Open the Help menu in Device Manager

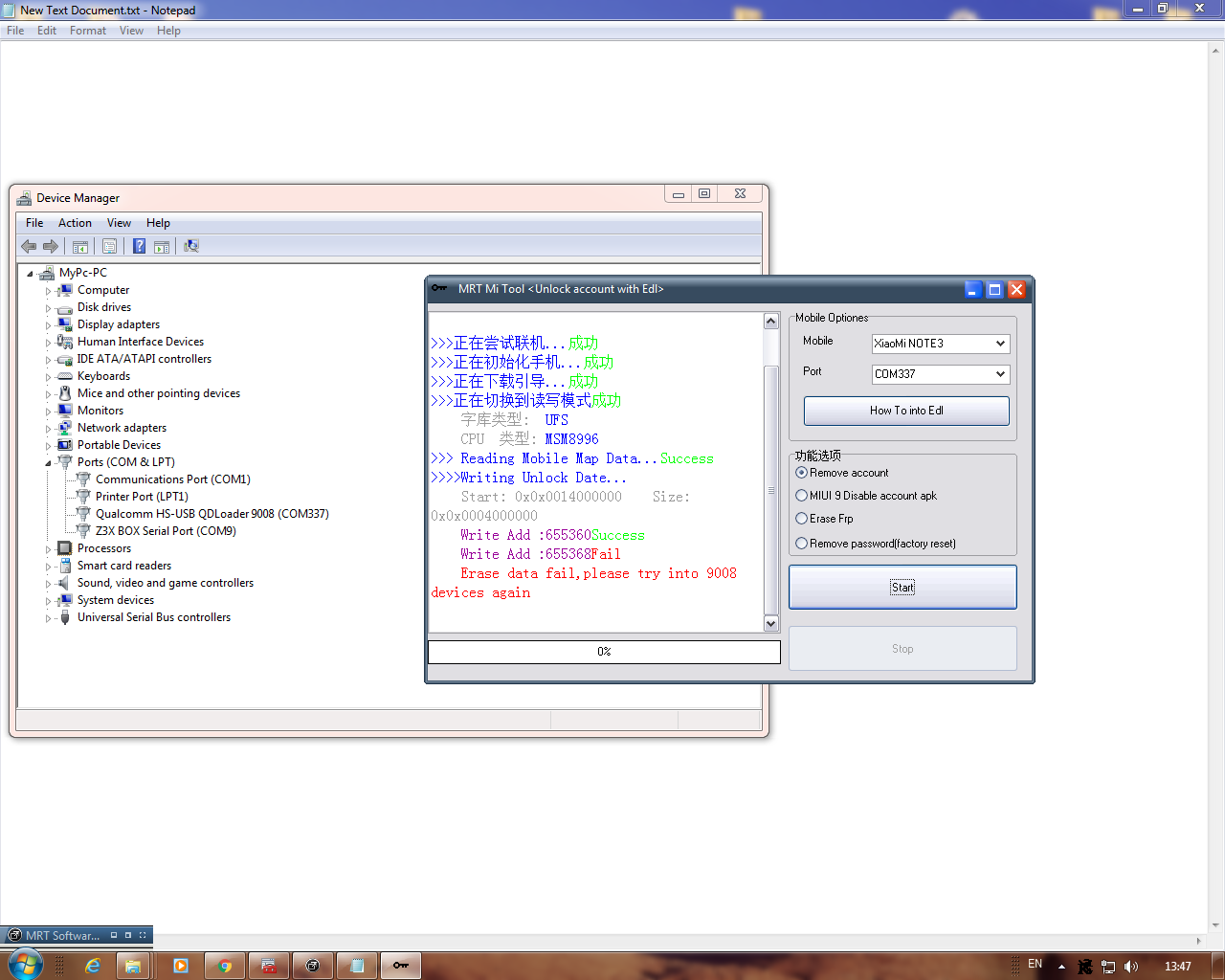pyautogui.click(x=158, y=223)
